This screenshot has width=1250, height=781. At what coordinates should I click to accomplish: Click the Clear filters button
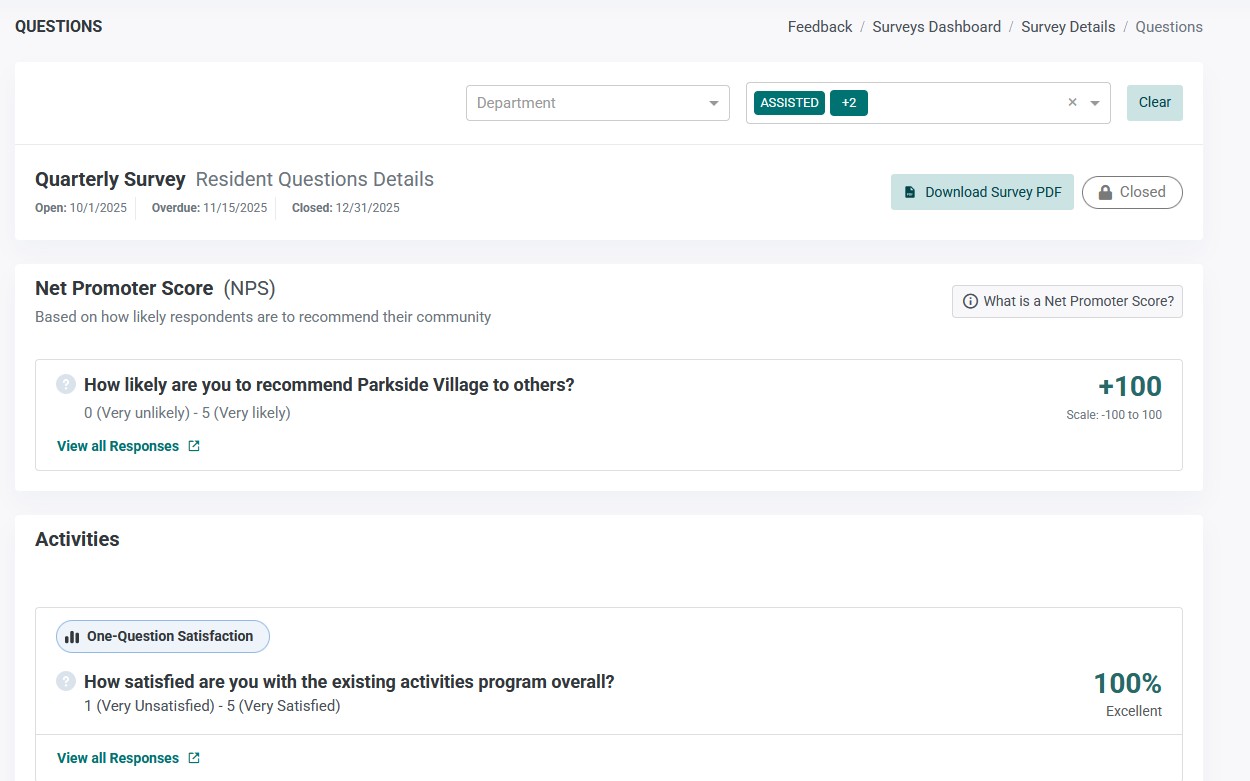[x=1155, y=102]
